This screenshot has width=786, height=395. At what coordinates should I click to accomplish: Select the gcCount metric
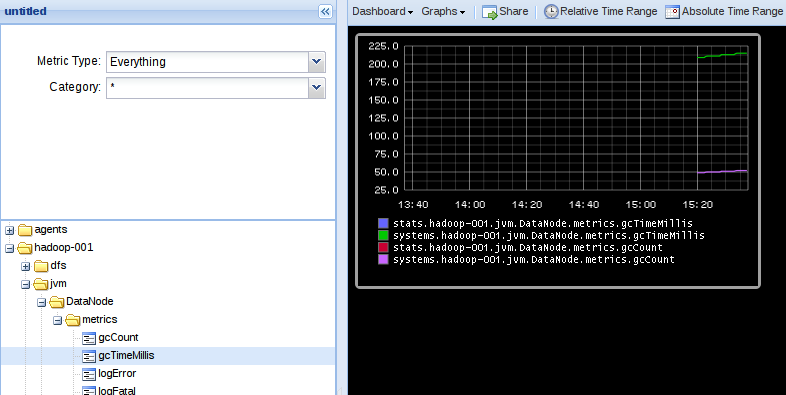118,338
